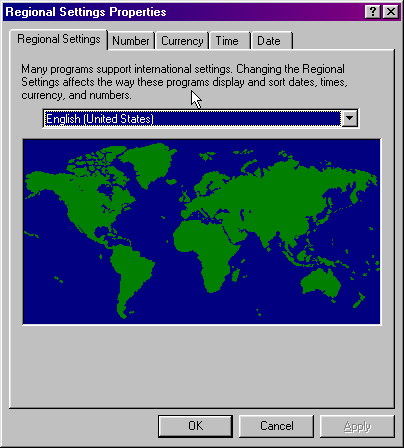Click the Apply button
The width and height of the screenshot is (404, 448).
(x=357, y=426)
